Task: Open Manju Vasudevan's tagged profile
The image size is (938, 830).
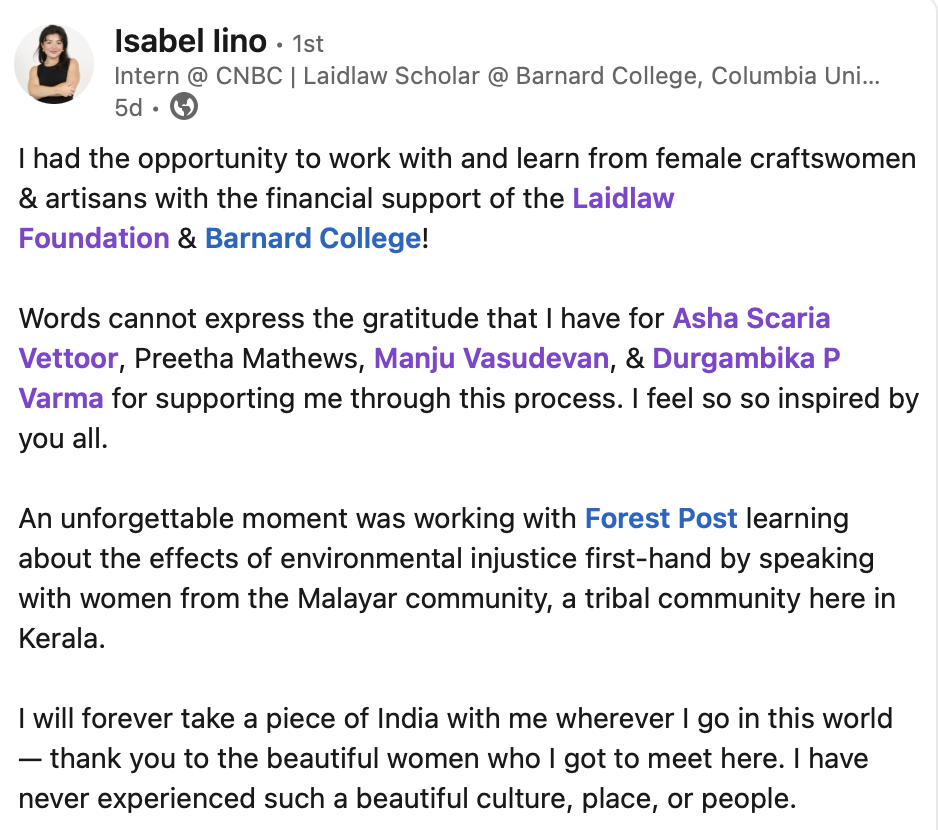Action: point(491,359)
